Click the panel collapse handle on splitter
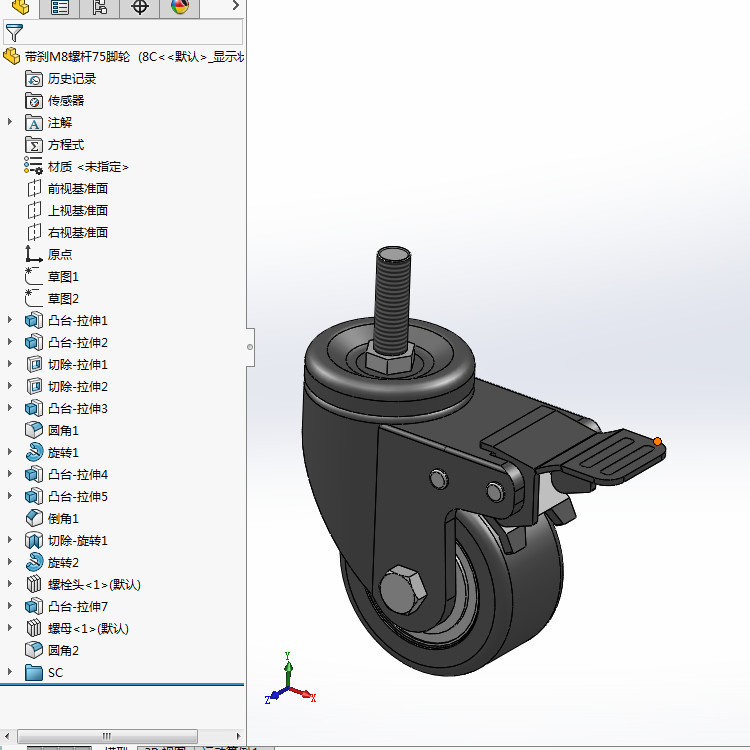 tap(250, 347)
